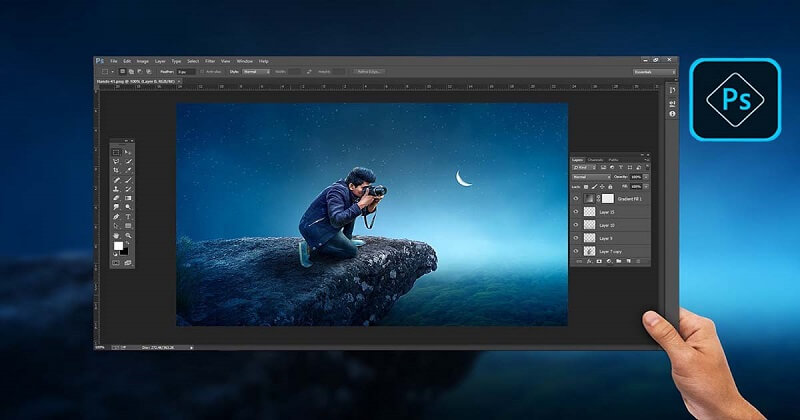Hide Layer 15 using eye icon
Image resolution: width=800 pixels, height=420 pixels.
576,211
